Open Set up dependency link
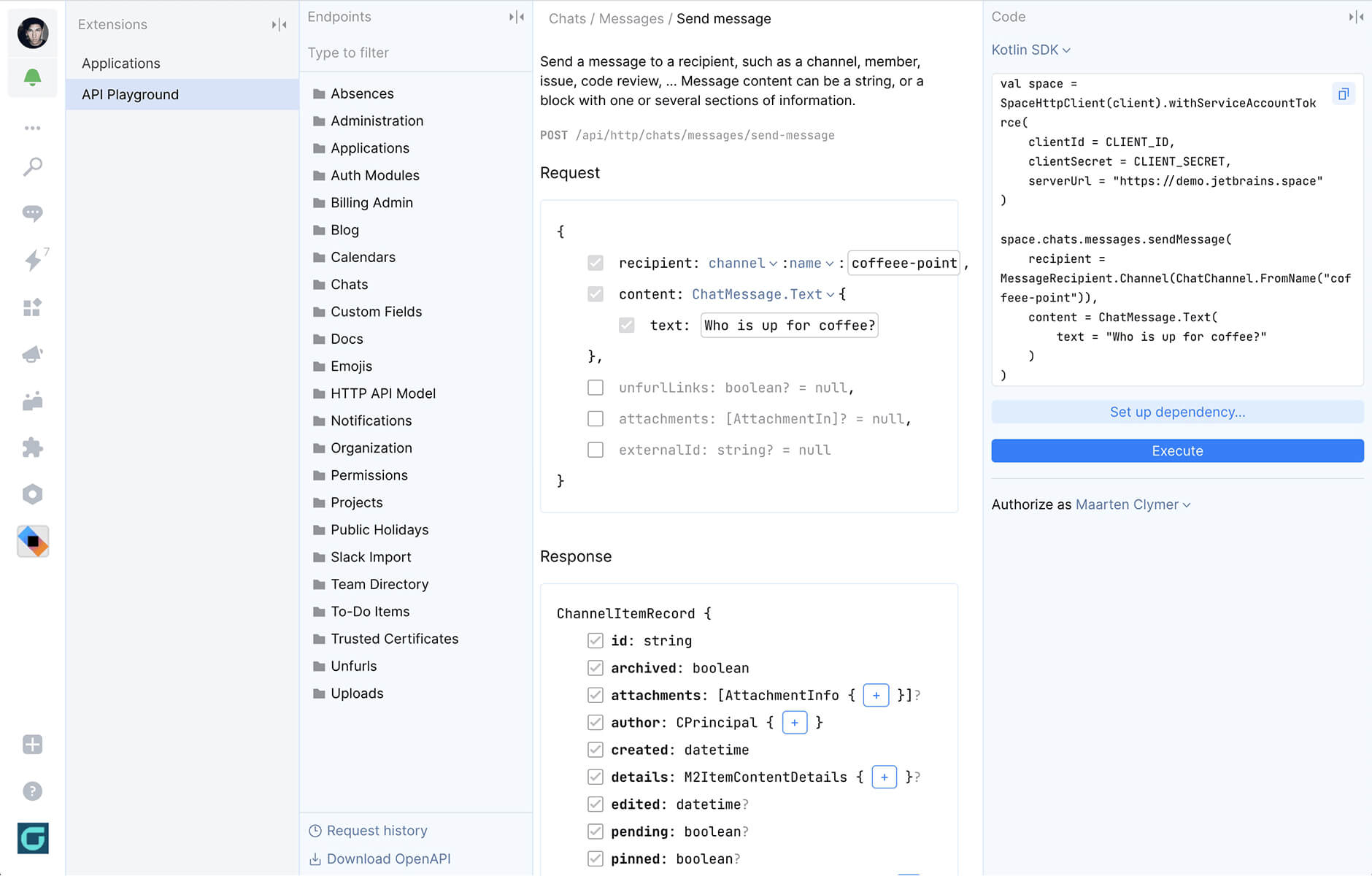Image resolution: width=1372 pixels, height=876 pixels. point(1176,412)
